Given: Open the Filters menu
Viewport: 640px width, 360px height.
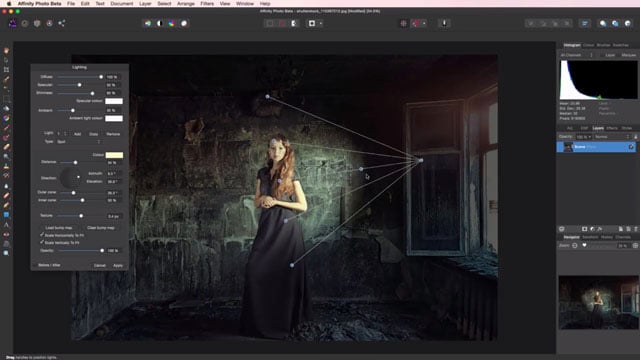Looking at the screenshot, I should 207,3.
